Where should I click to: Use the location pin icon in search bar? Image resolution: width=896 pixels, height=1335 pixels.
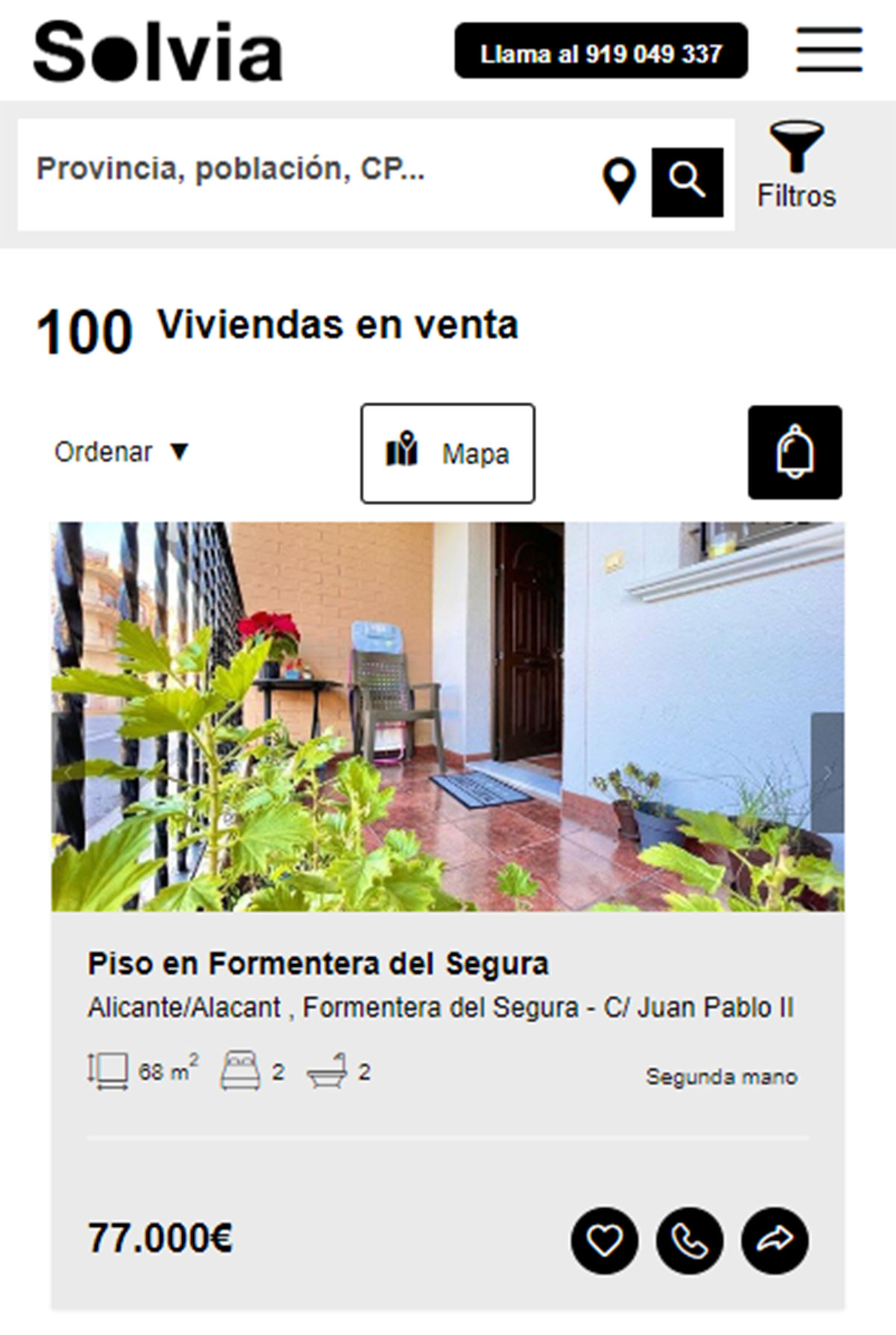coord(619,181)
